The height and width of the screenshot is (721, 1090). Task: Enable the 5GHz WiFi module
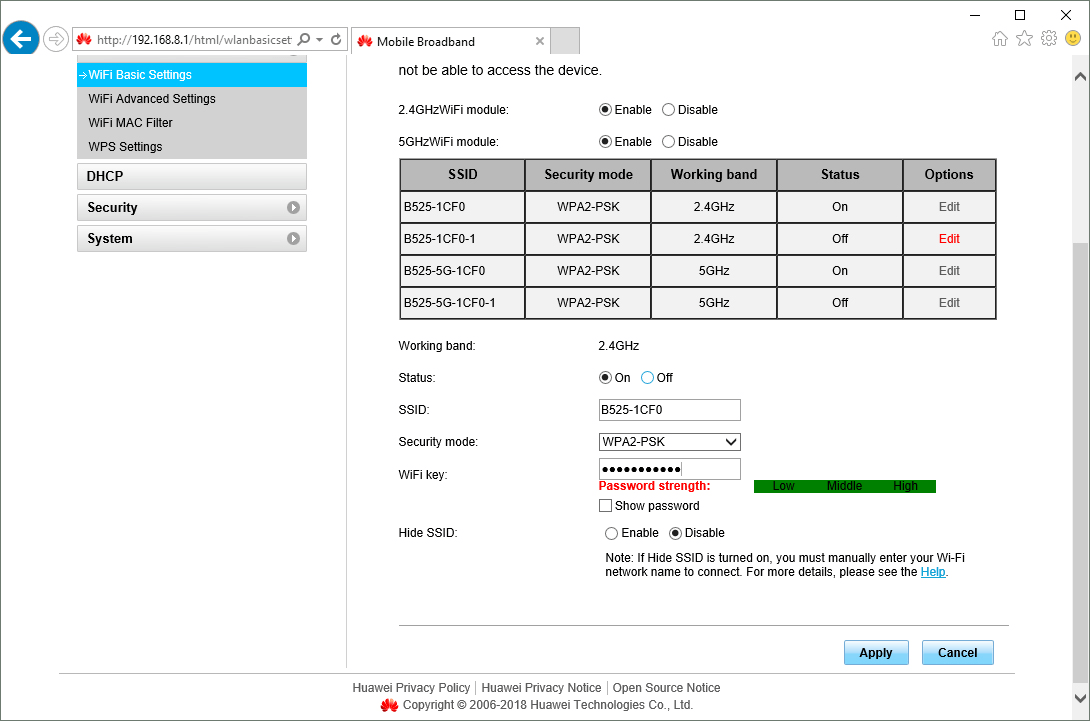tap(605, 142)
